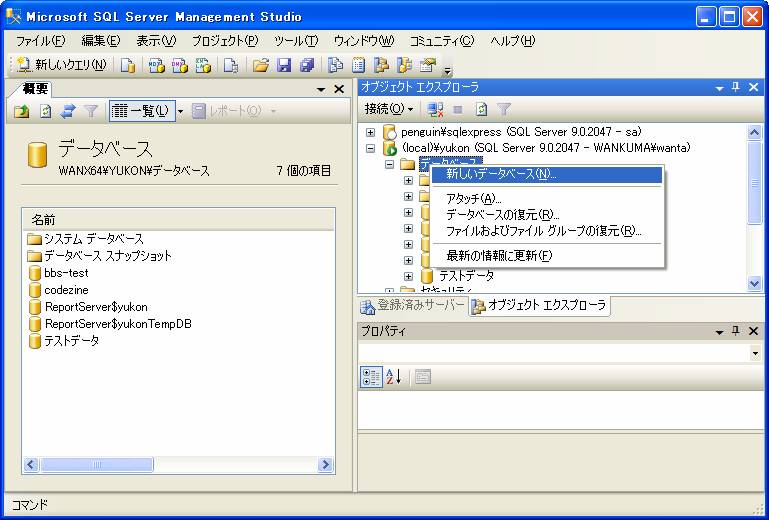Click the disconnect server icon in Object Explorer

point(434,109)
